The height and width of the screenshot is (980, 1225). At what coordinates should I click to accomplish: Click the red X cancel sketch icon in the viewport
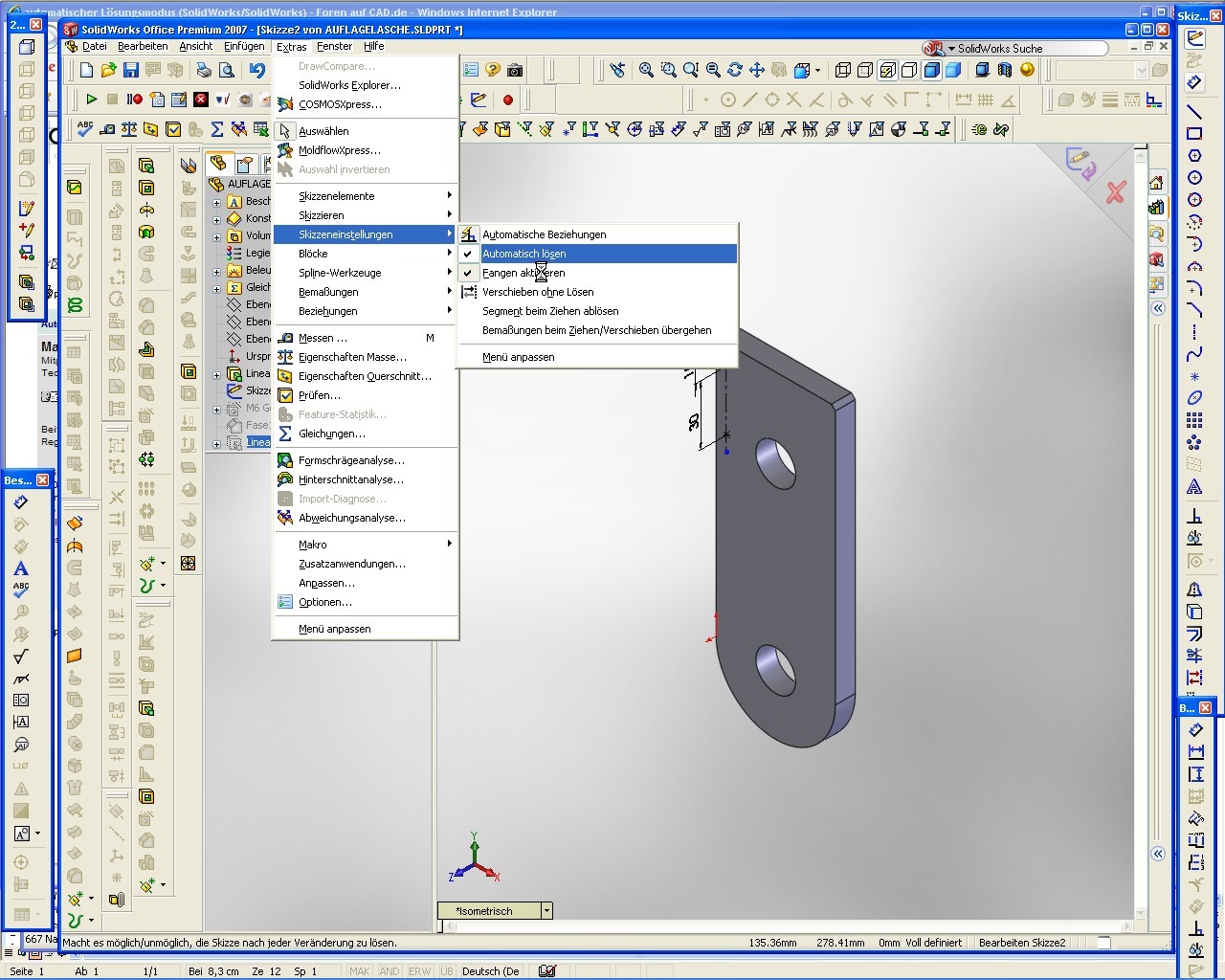coord(1115,193)
